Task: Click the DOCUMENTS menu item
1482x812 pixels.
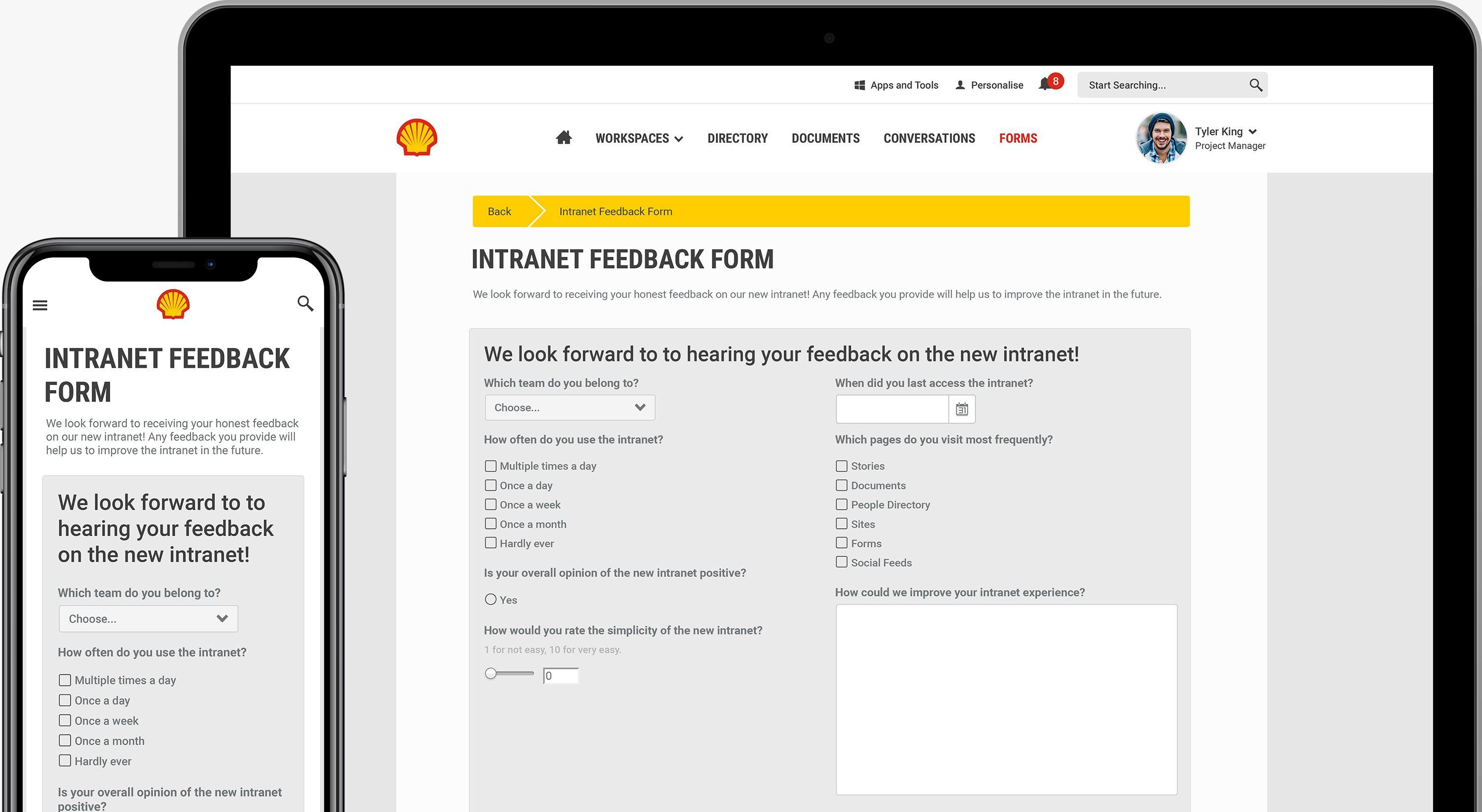Action: (x=825, y=138)
